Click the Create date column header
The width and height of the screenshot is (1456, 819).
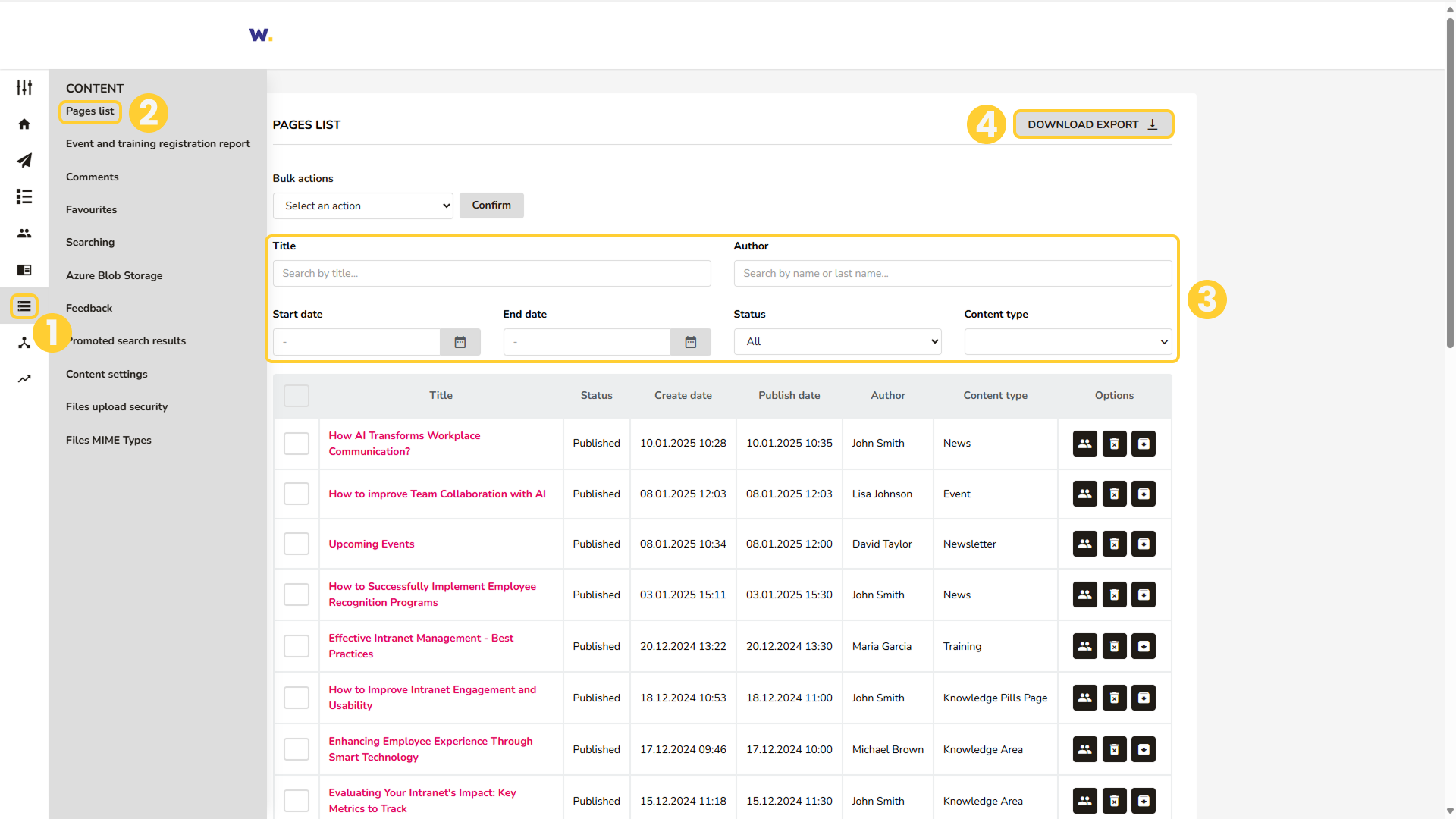pyautogui.click(x=683, y=396)
